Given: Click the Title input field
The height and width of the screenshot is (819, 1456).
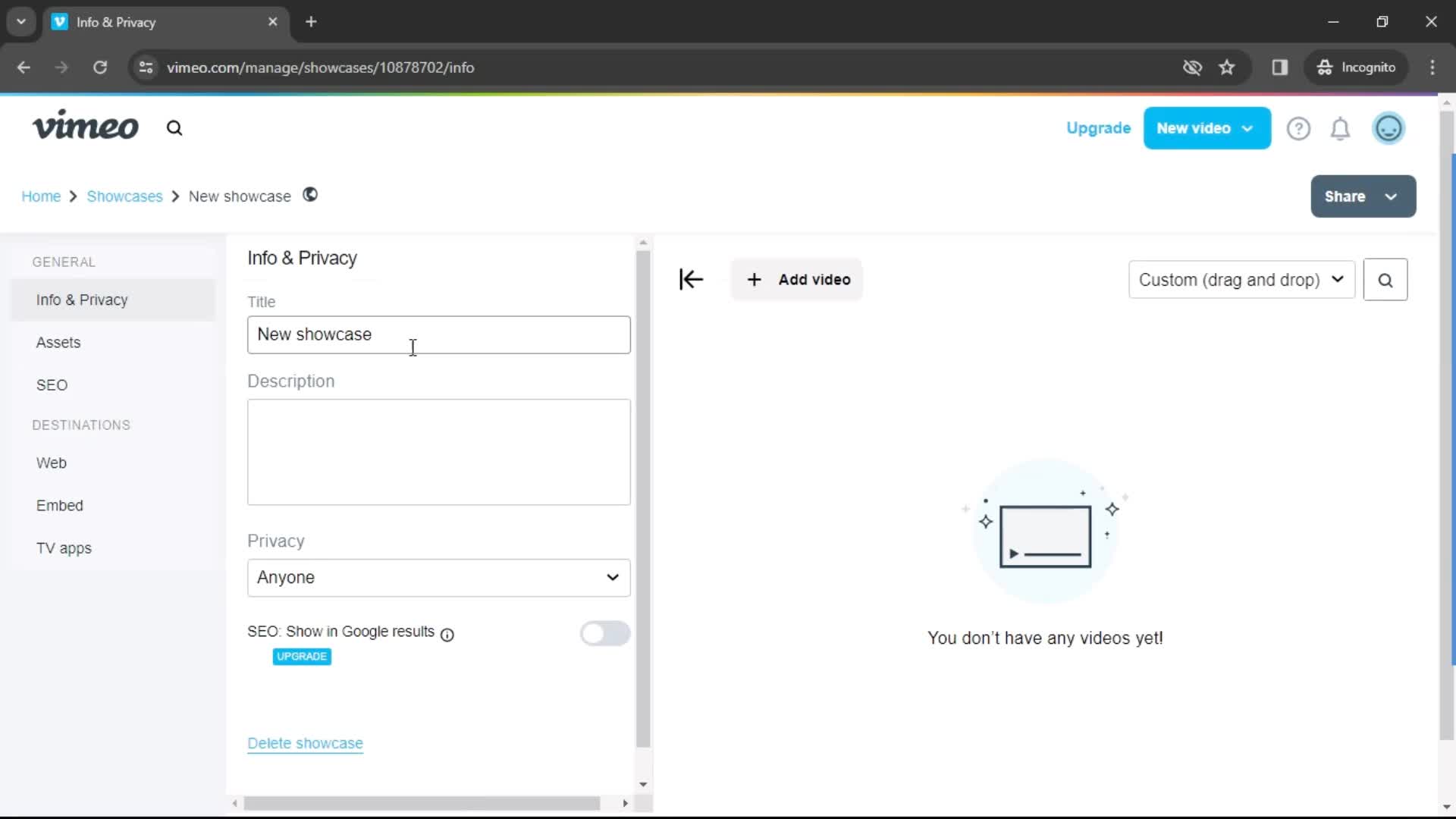Looking at the screenshot, I should pyautogui.click(x=439, y=334).
